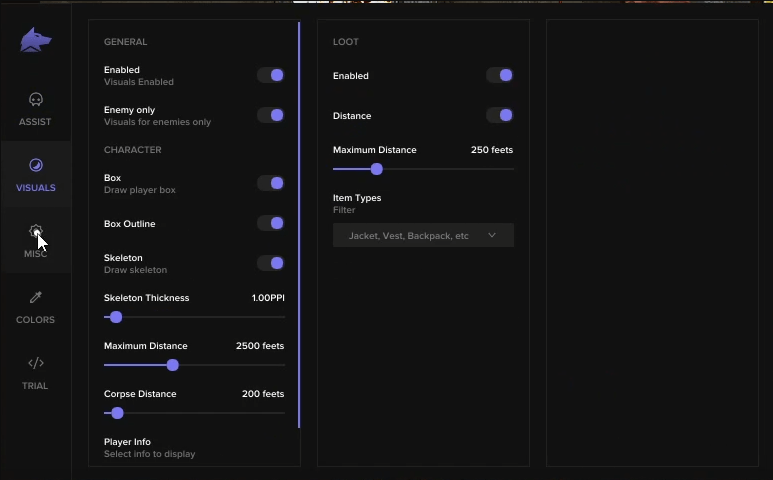Click the Loot Maximum Distance slider handle

[377, 169]
